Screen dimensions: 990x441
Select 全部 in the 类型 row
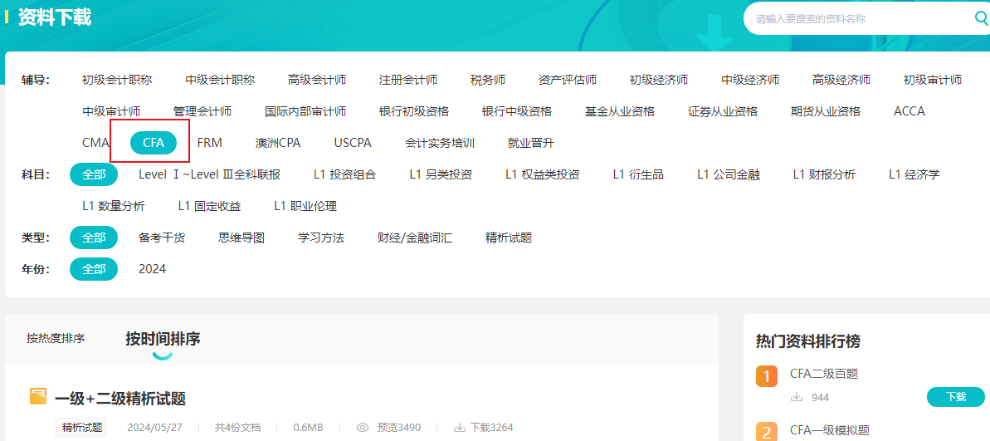[x=93, y=238]
